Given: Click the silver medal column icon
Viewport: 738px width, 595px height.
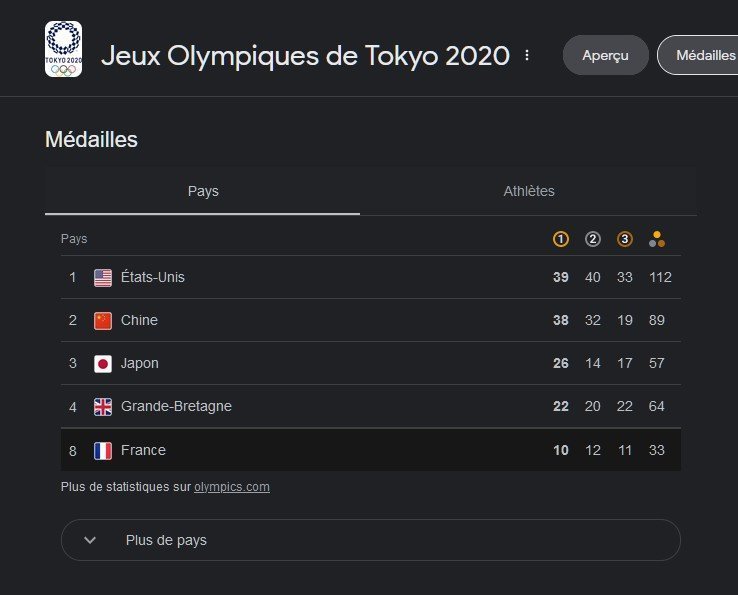Looking at the screenshot, I should 593,239.
